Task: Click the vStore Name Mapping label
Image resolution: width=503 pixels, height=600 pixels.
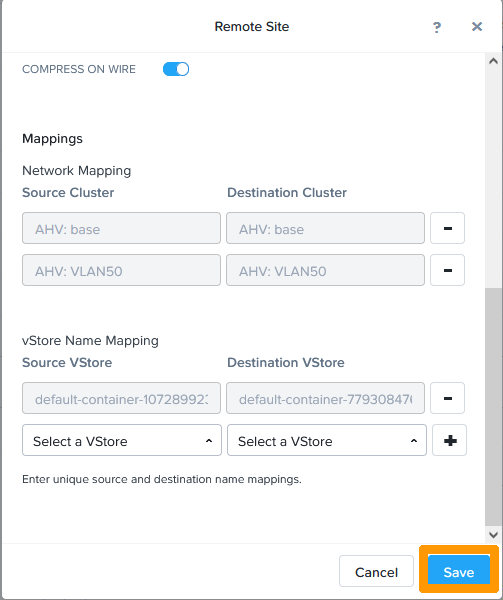Action: point(90,341)
